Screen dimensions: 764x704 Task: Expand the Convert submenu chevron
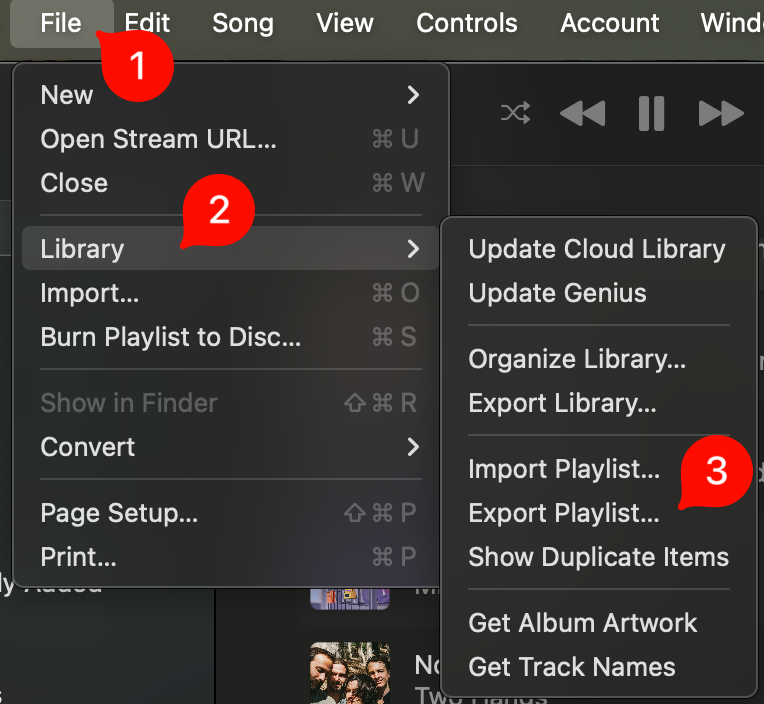coord(413,446)
